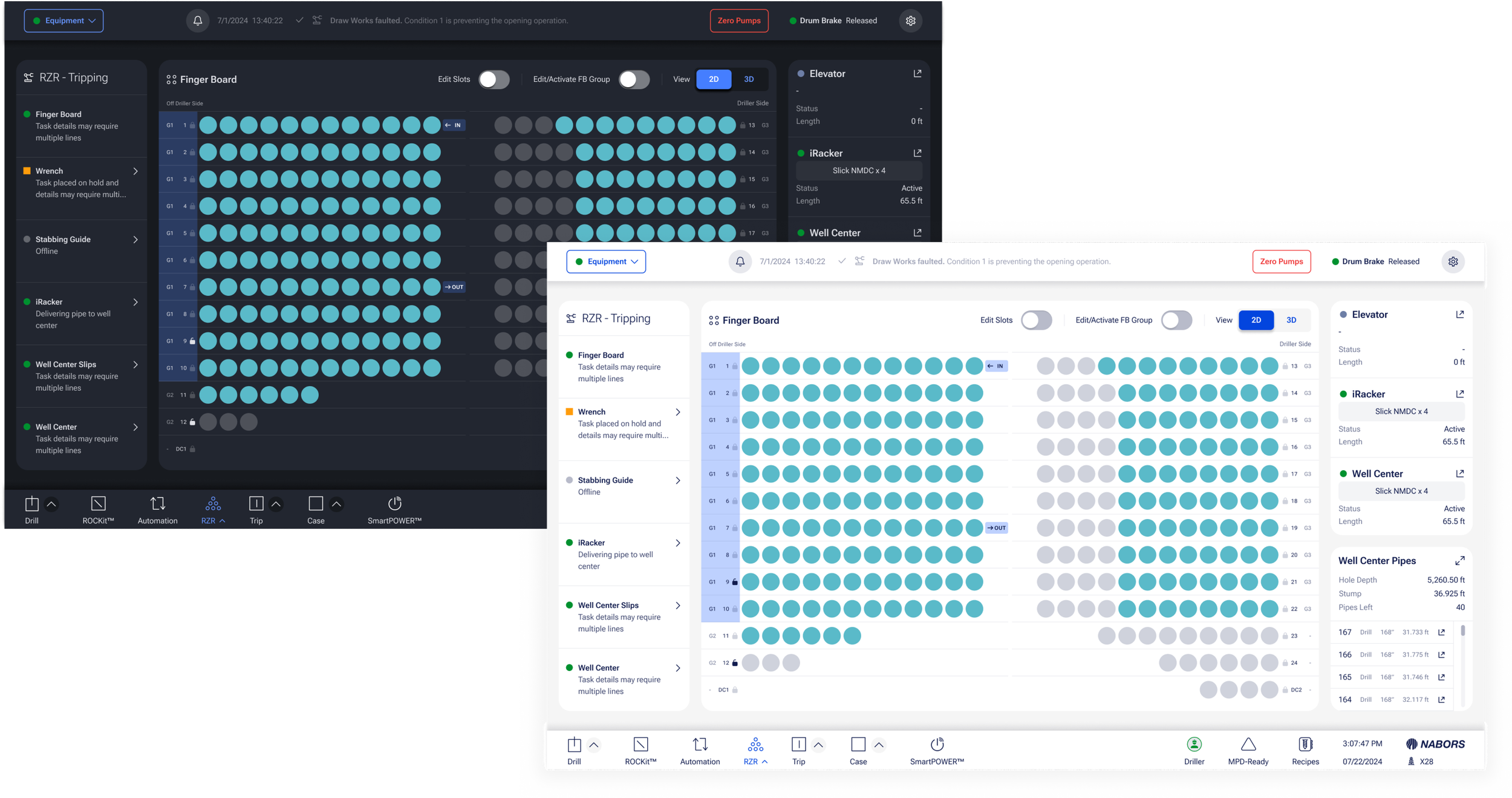This screenshot has width=1512, height=798.
Task: Click the MPD-Ready triangle icon
Action: click(1248, 745)
